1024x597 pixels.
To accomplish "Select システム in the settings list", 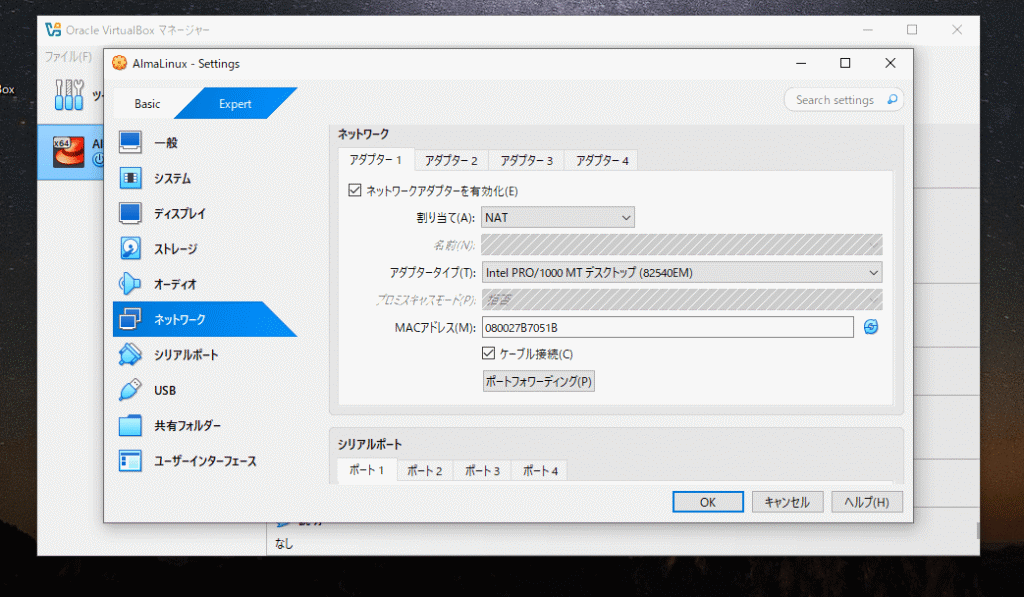I will pos(172,178).
